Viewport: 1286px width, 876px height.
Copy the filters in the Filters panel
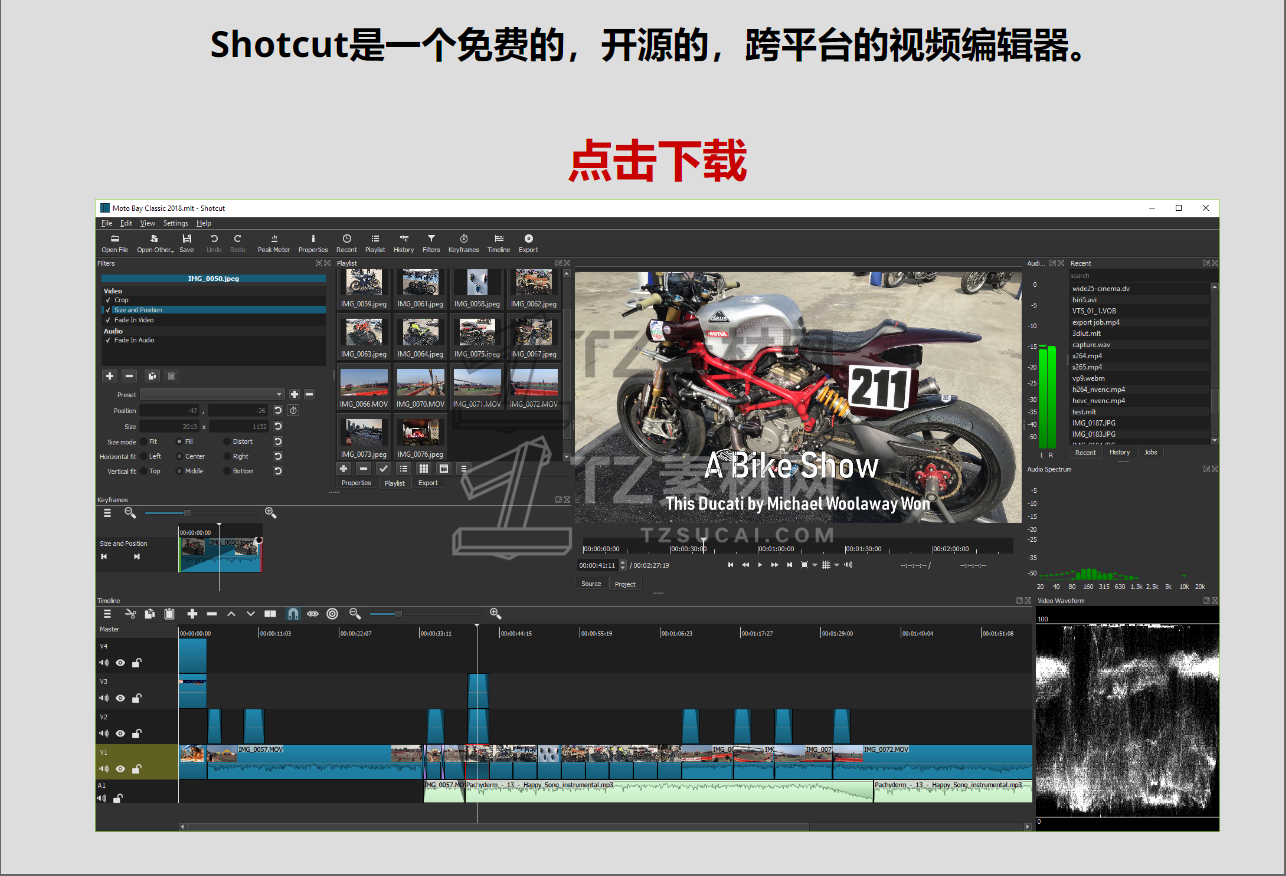coord(152,376)
